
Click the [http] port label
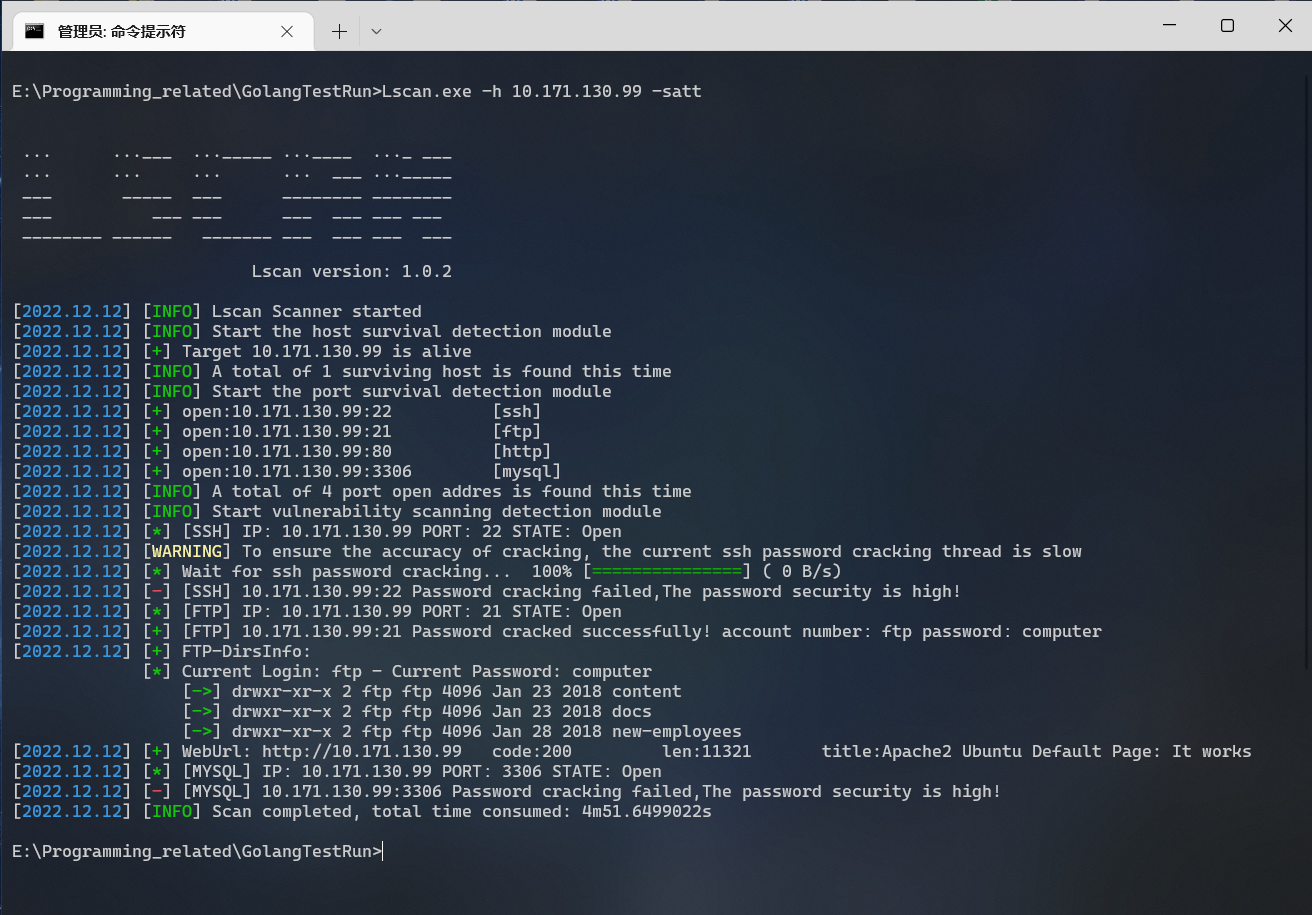click(522, 451)
